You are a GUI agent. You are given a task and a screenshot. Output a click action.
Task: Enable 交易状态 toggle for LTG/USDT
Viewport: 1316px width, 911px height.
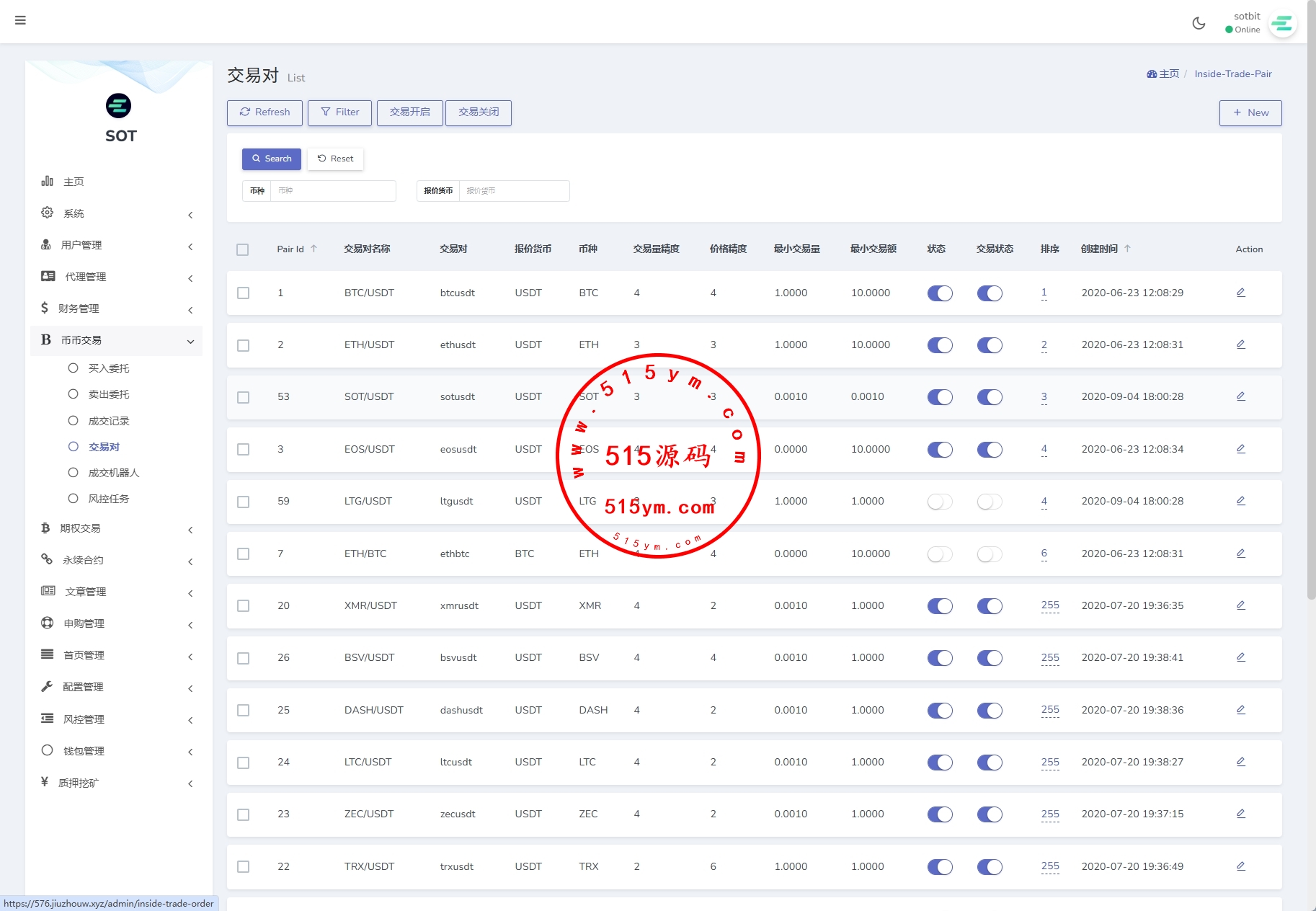pyautogui.click(x=989, y=502)
